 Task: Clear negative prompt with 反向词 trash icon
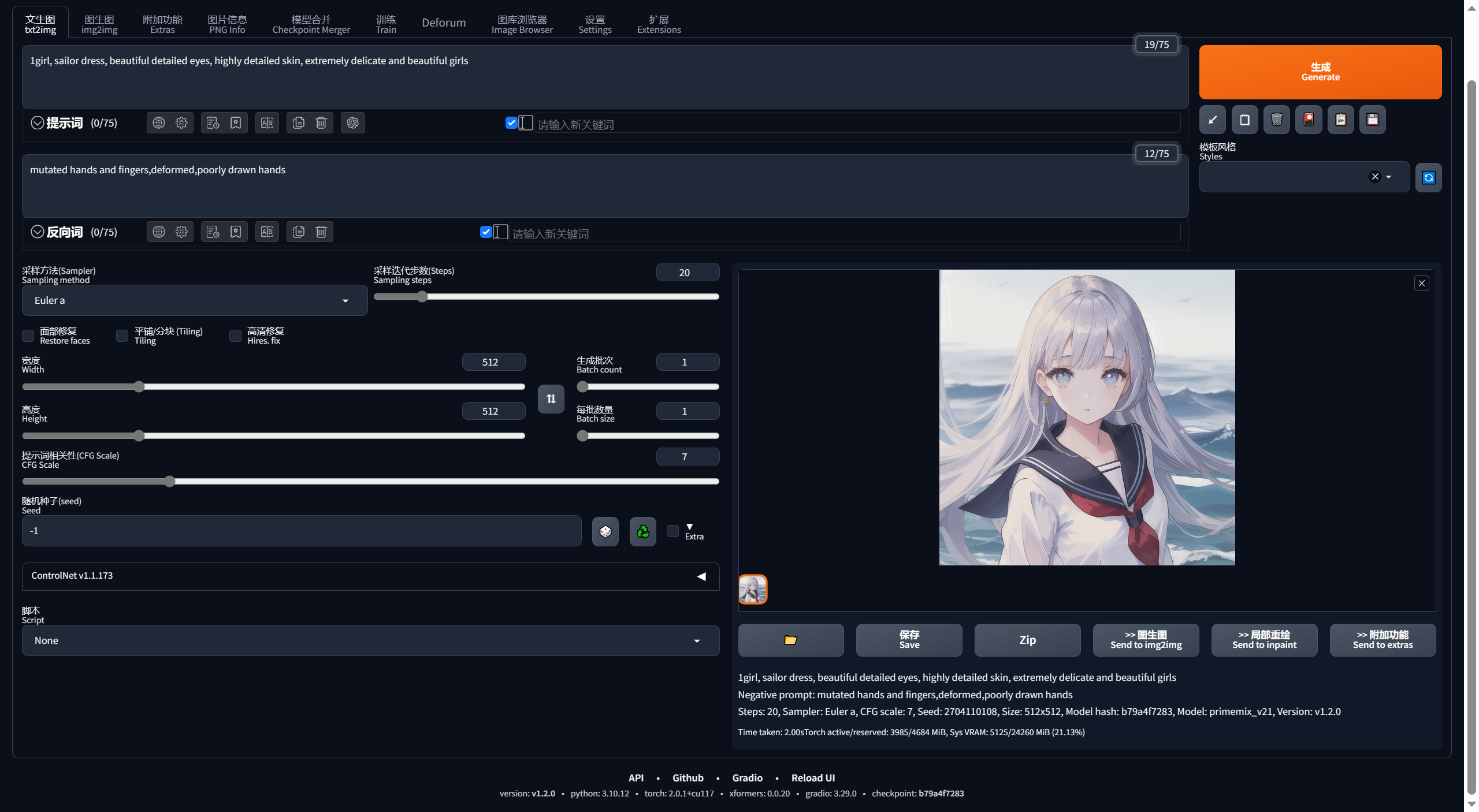(x=321, y=232)
